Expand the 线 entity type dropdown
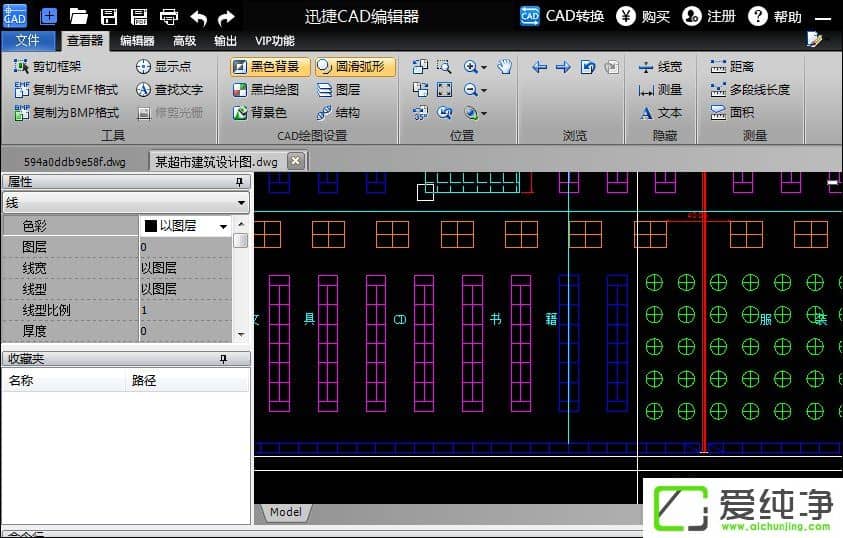Screen dimensions: 843x538 (x=241, y=203)
